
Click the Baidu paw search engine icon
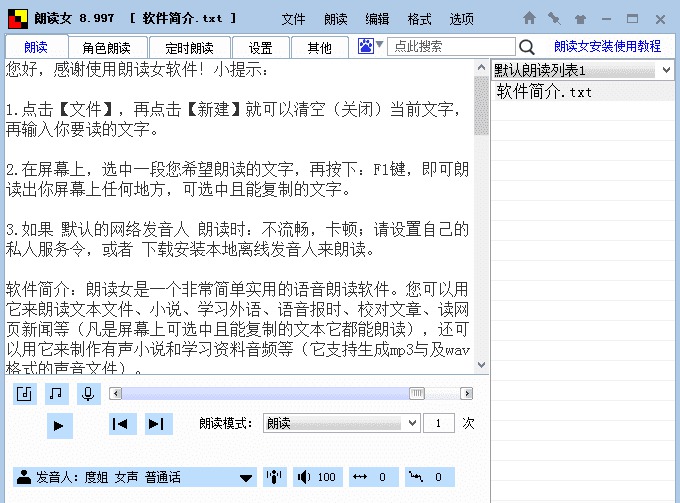pos(366,46)
